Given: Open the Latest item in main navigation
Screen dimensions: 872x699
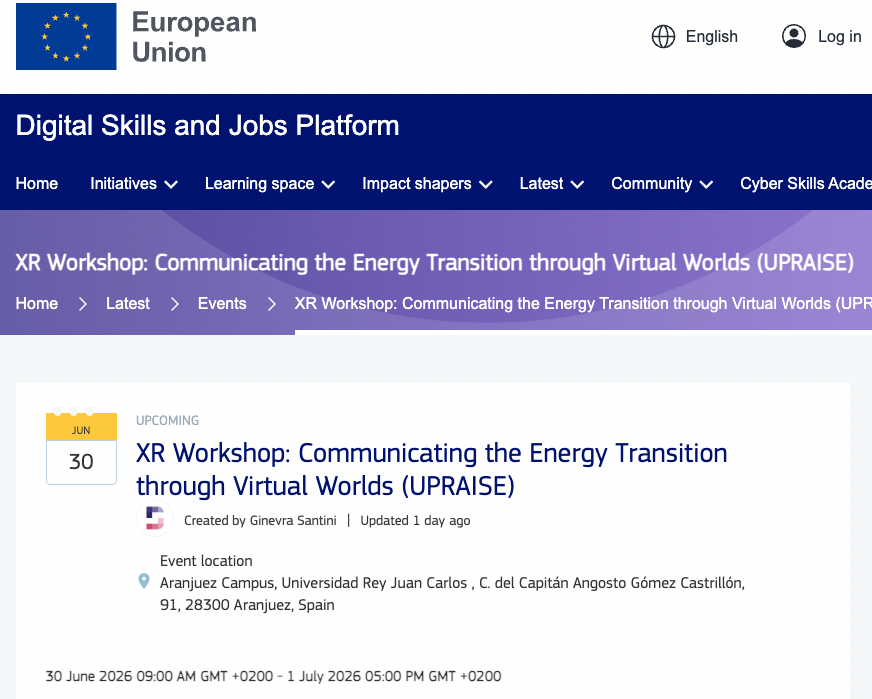Looking at the screenshot, I should tap(541, 184).
